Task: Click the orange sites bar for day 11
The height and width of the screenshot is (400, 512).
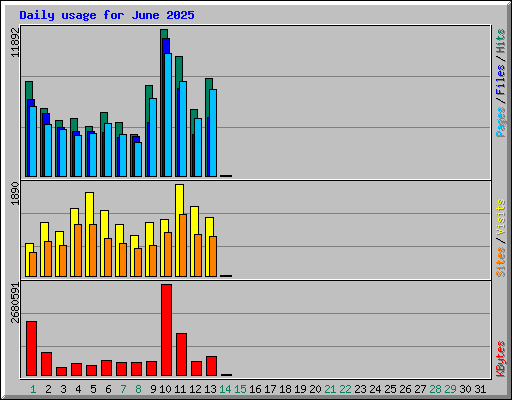Action: tap(183, 245)
